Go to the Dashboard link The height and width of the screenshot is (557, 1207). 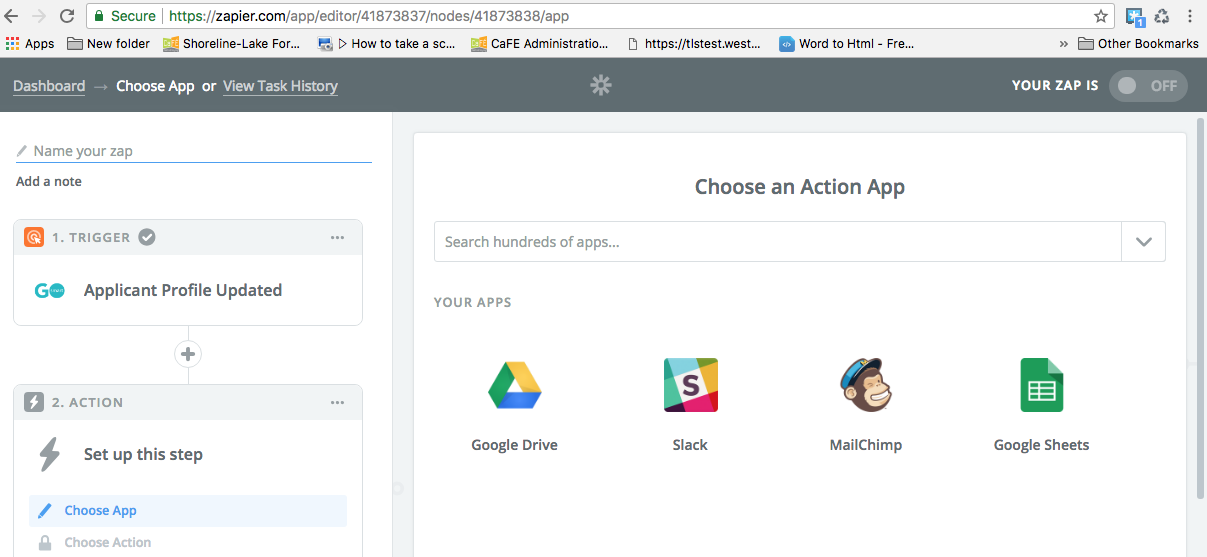(x=49, y=86)
